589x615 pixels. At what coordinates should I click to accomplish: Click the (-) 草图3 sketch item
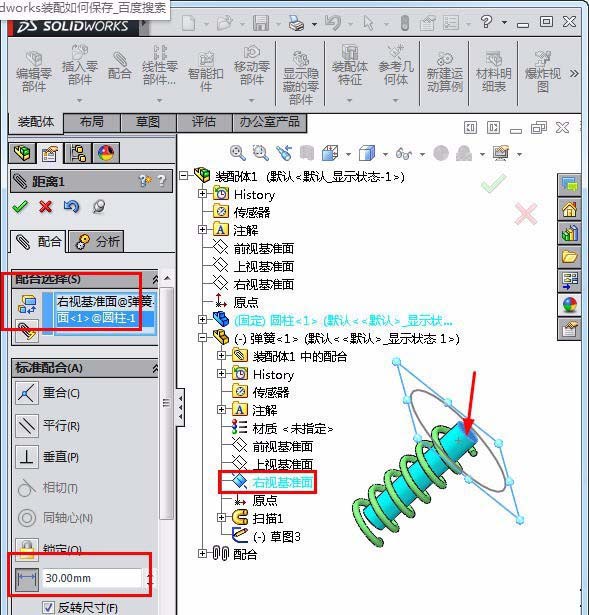pos(276,536)
